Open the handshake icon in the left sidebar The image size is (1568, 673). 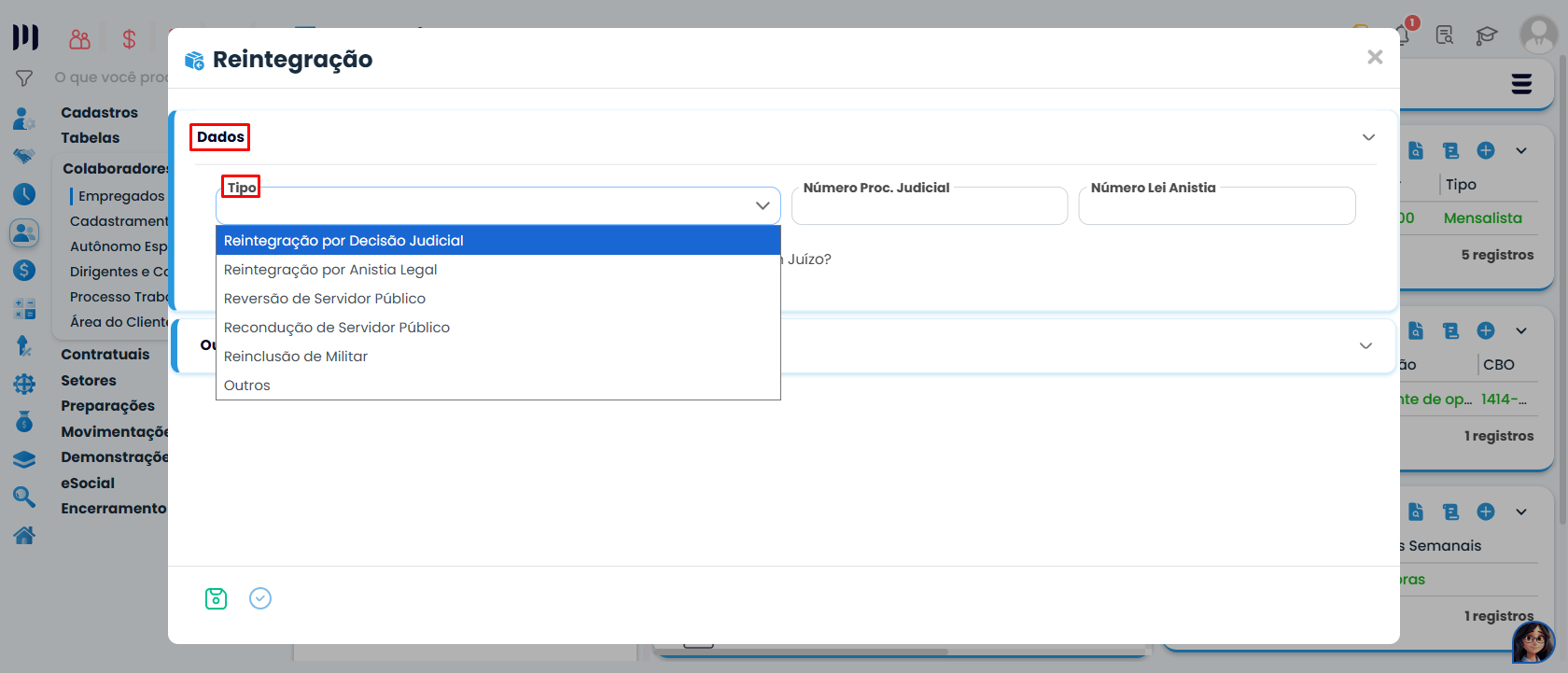(x=24, y=156)
